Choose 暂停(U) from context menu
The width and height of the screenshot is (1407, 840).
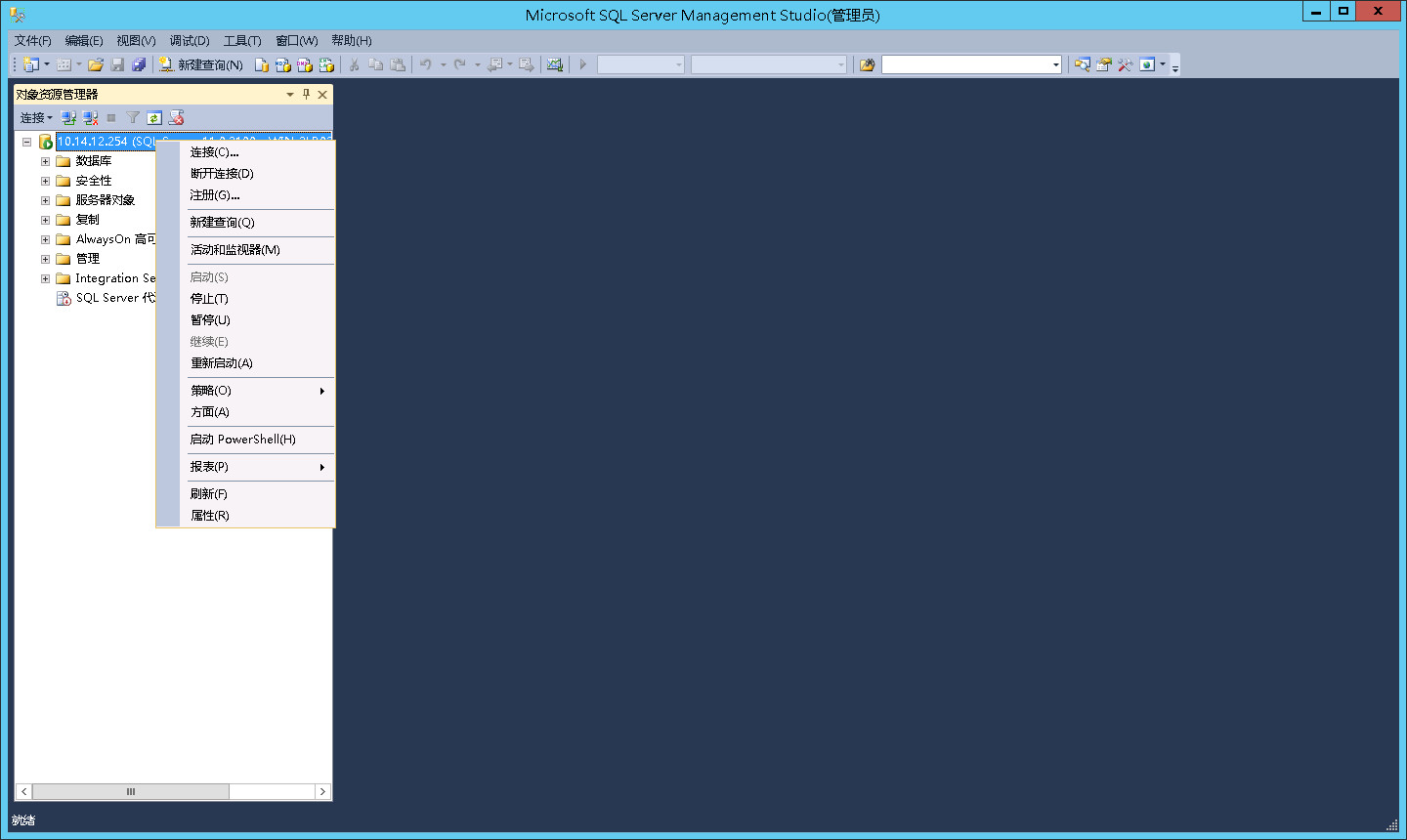coord(245,320)
